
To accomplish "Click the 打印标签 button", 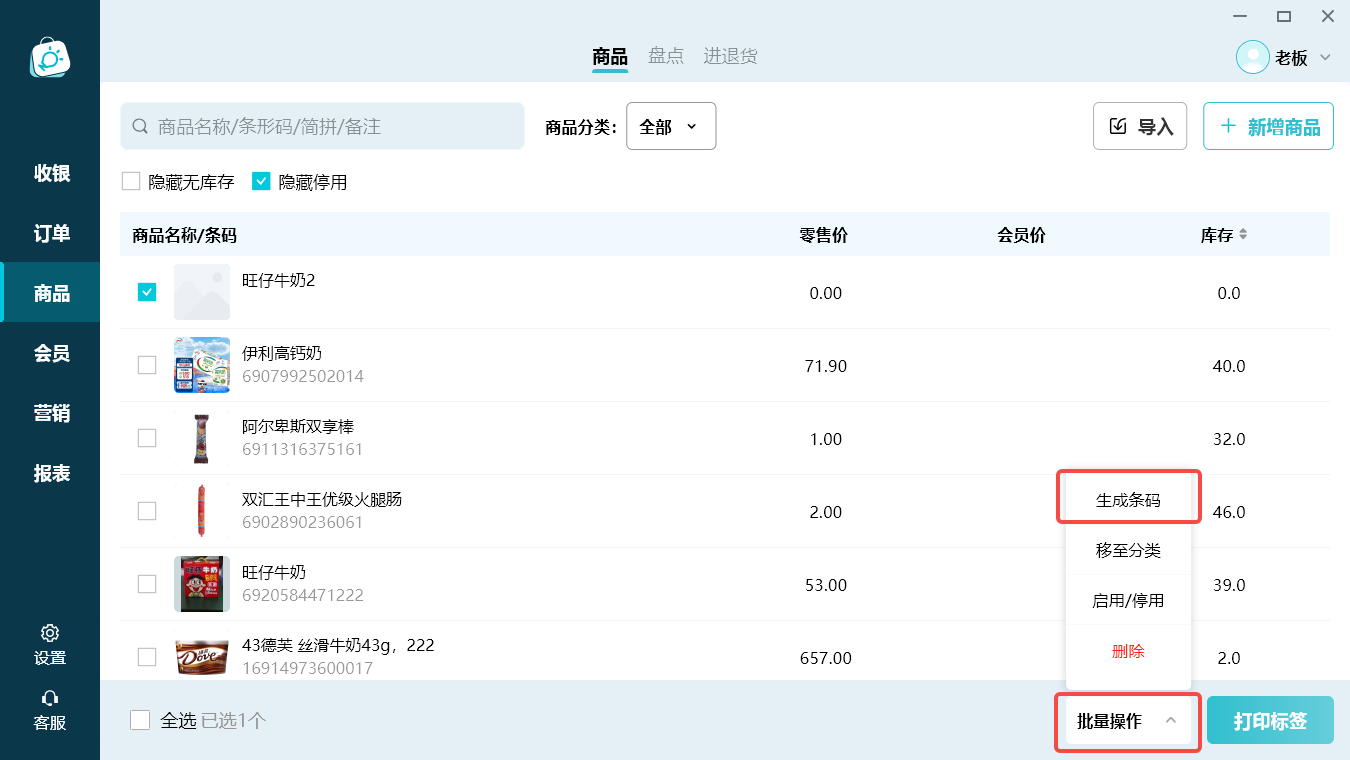I will pyautogui.click(x=1270, y=720).
